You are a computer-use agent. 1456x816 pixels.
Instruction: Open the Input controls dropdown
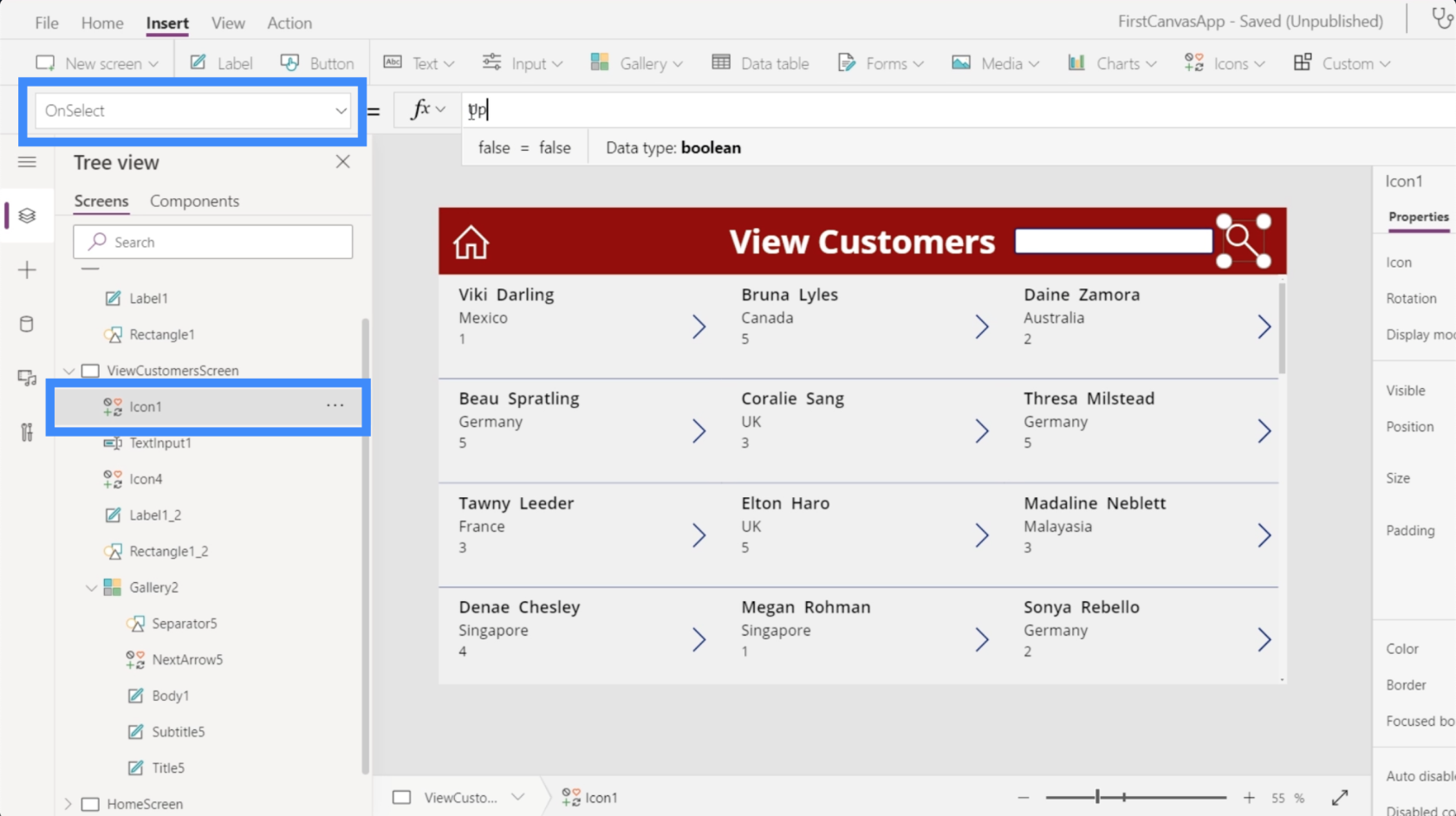tap(522, 63)
